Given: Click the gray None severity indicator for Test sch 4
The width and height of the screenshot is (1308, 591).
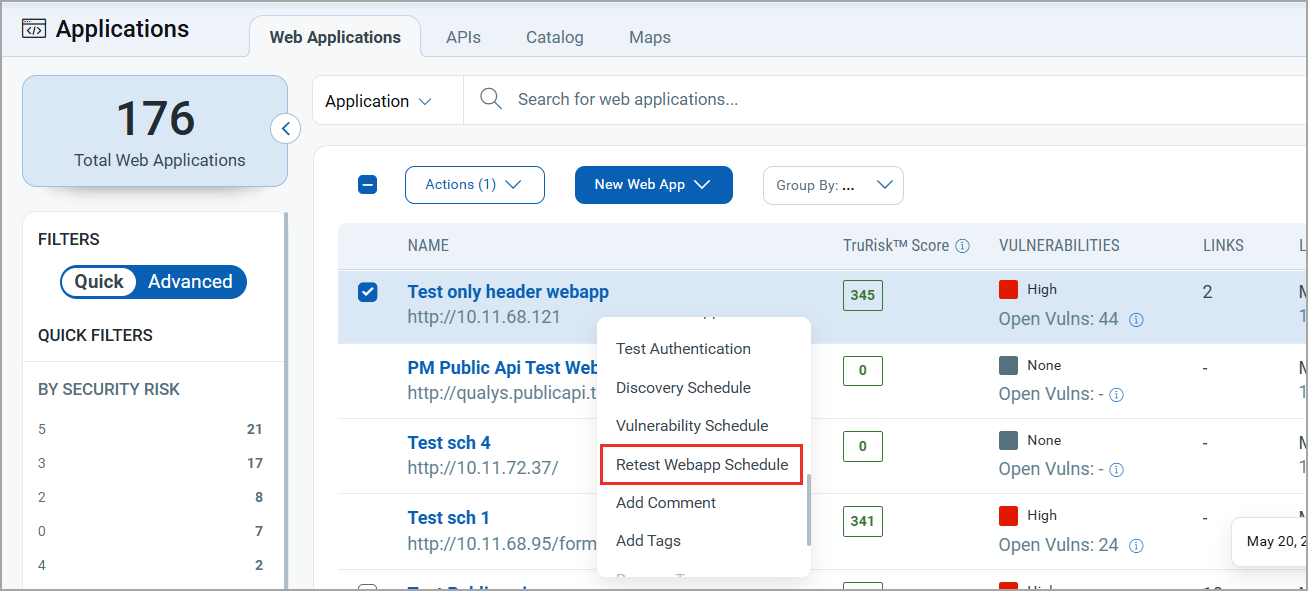Looking at the screenshot, I should (x=1010, y=439).
